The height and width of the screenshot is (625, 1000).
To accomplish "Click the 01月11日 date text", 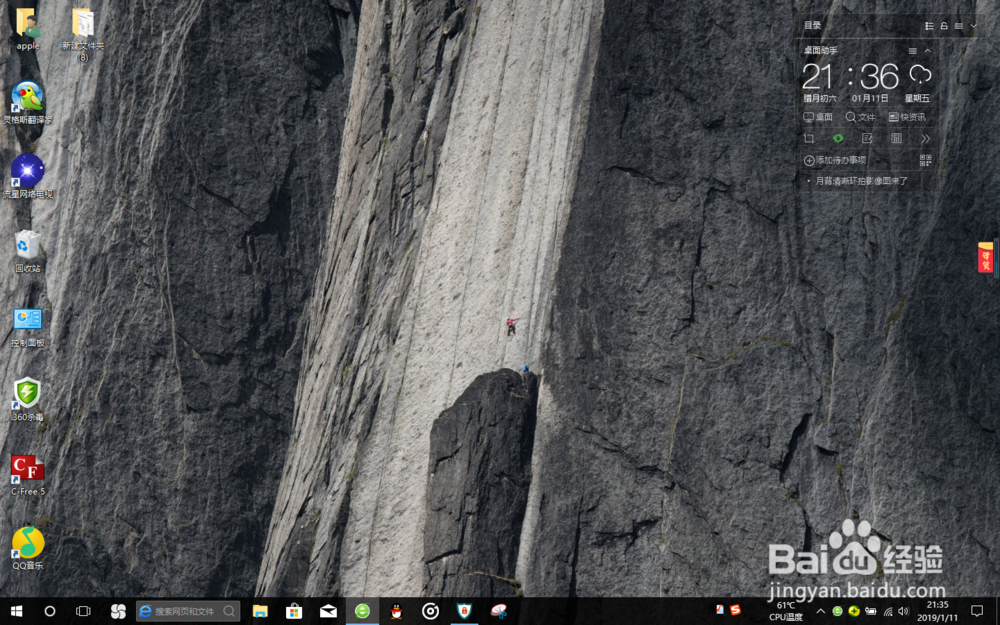I will click(869, 99).
